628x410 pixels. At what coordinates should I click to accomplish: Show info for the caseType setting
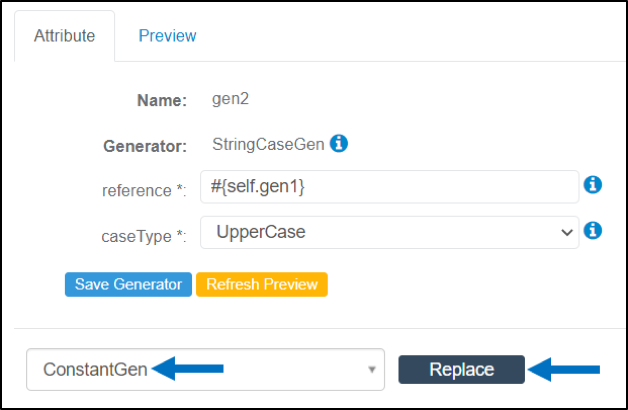coord(593,230)
